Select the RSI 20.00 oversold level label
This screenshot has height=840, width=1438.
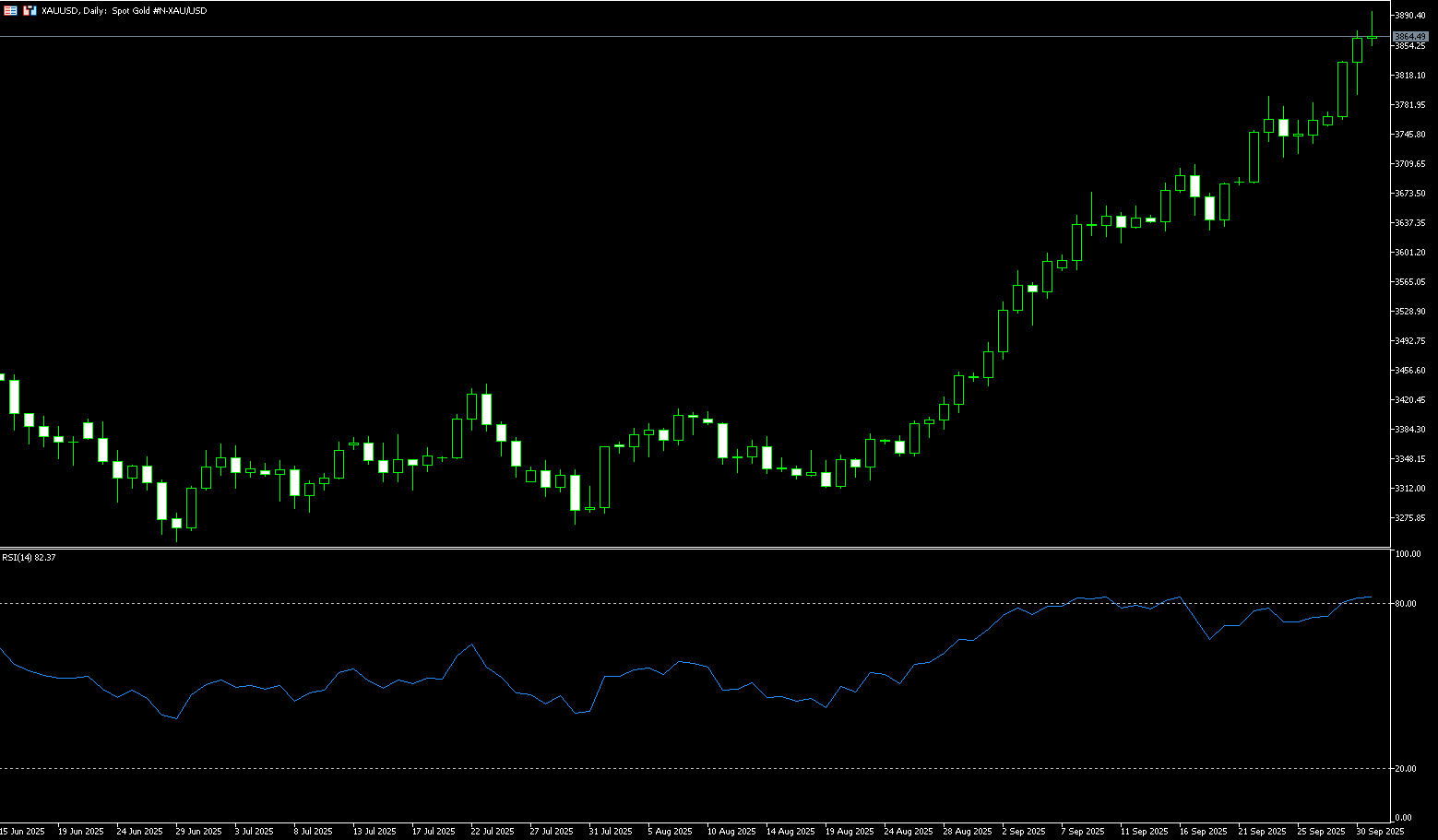click(x=1406, y=769)
